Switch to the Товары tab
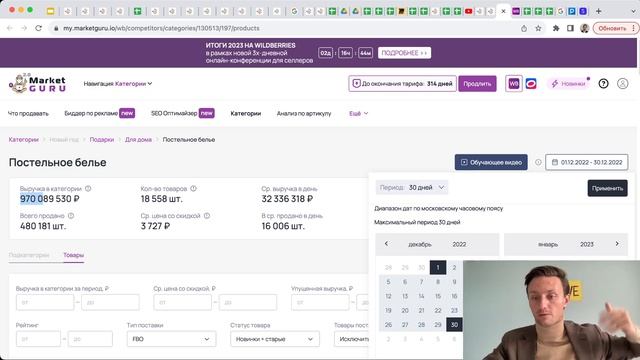 pos(73,255)
